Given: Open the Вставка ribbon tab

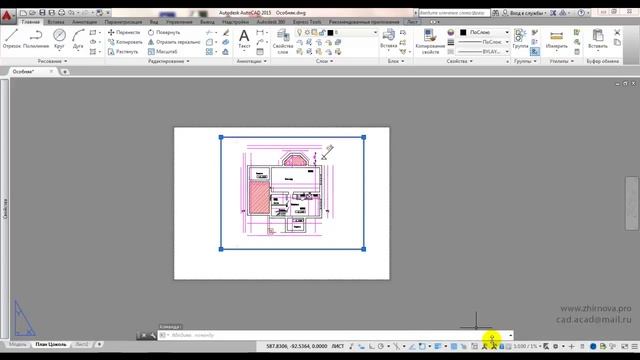Looking at the screenshot, I should tap(56, 22).
